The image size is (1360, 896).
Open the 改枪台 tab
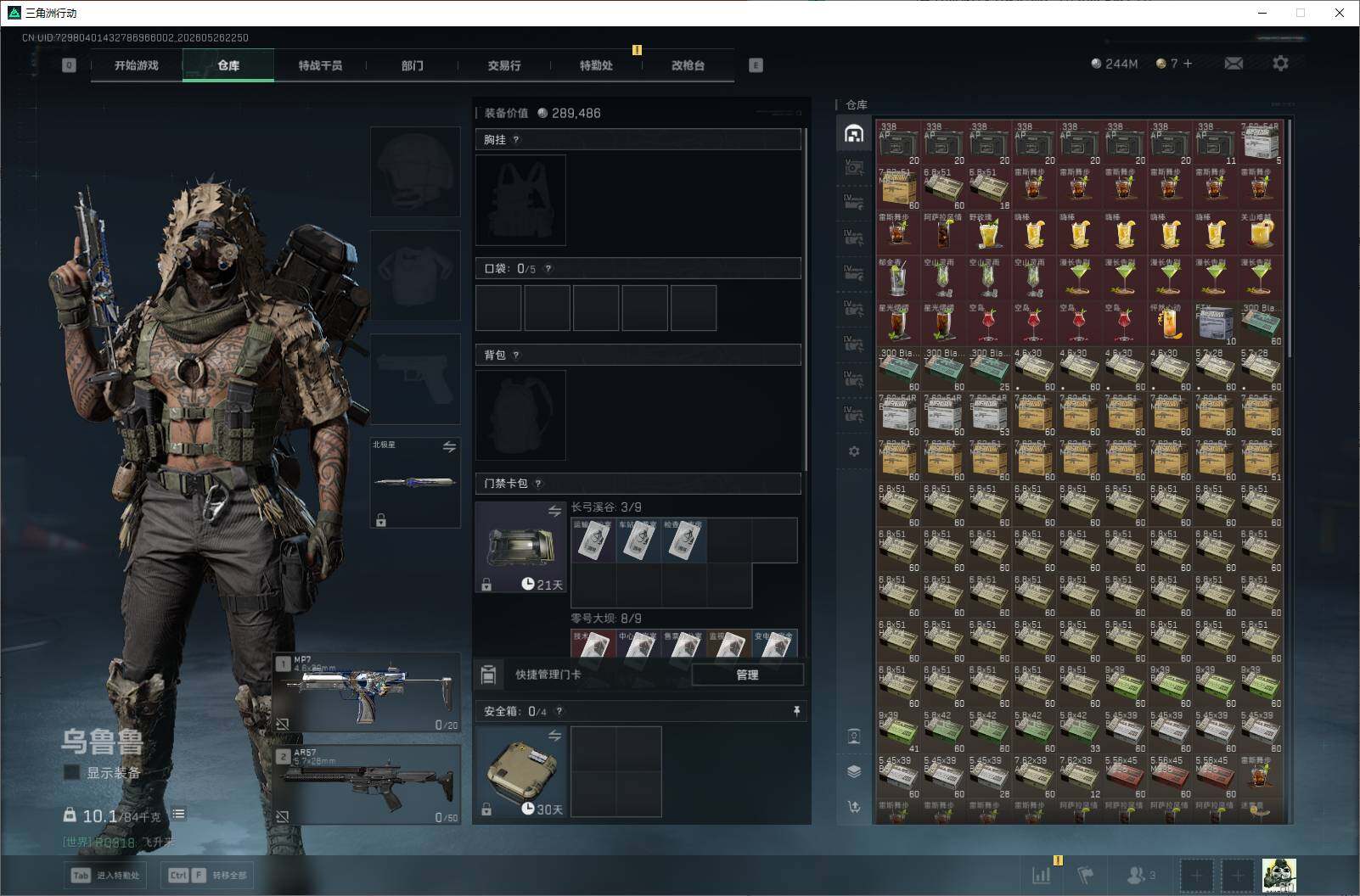click(688, 65)
